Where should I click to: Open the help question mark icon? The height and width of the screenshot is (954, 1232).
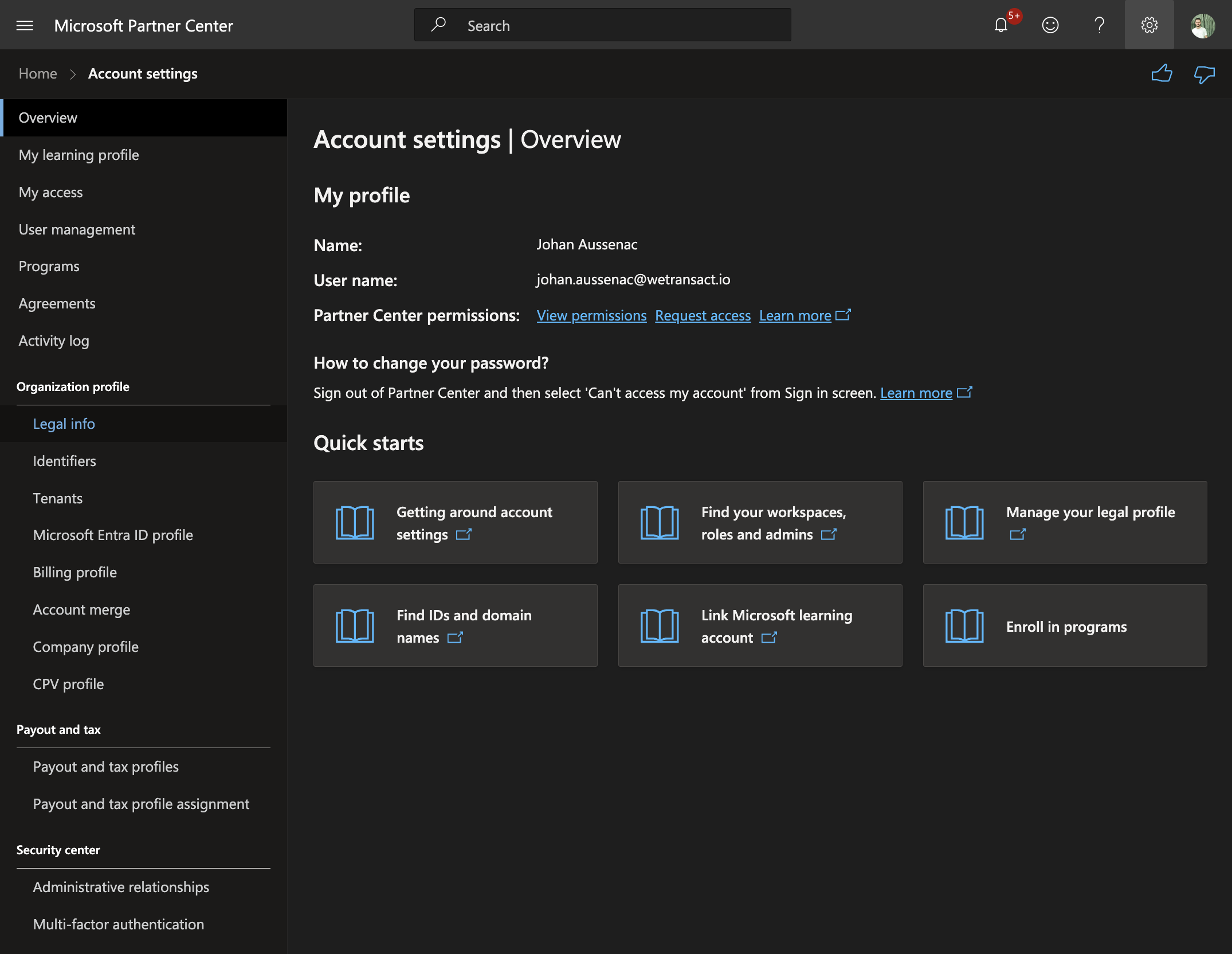1099,25
